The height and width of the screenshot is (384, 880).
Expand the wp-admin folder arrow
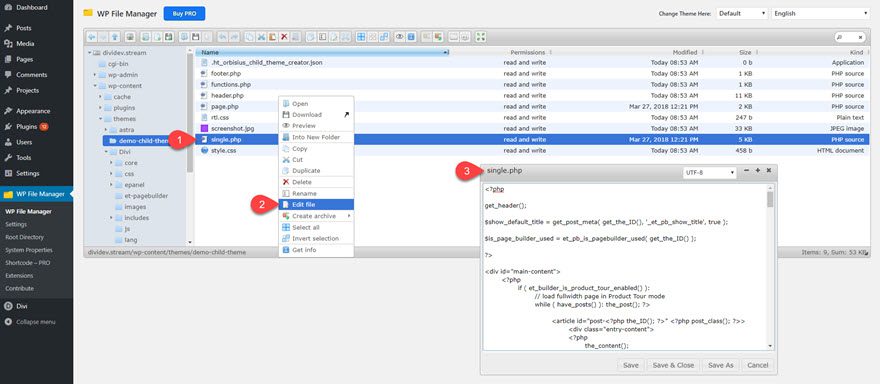95,75
